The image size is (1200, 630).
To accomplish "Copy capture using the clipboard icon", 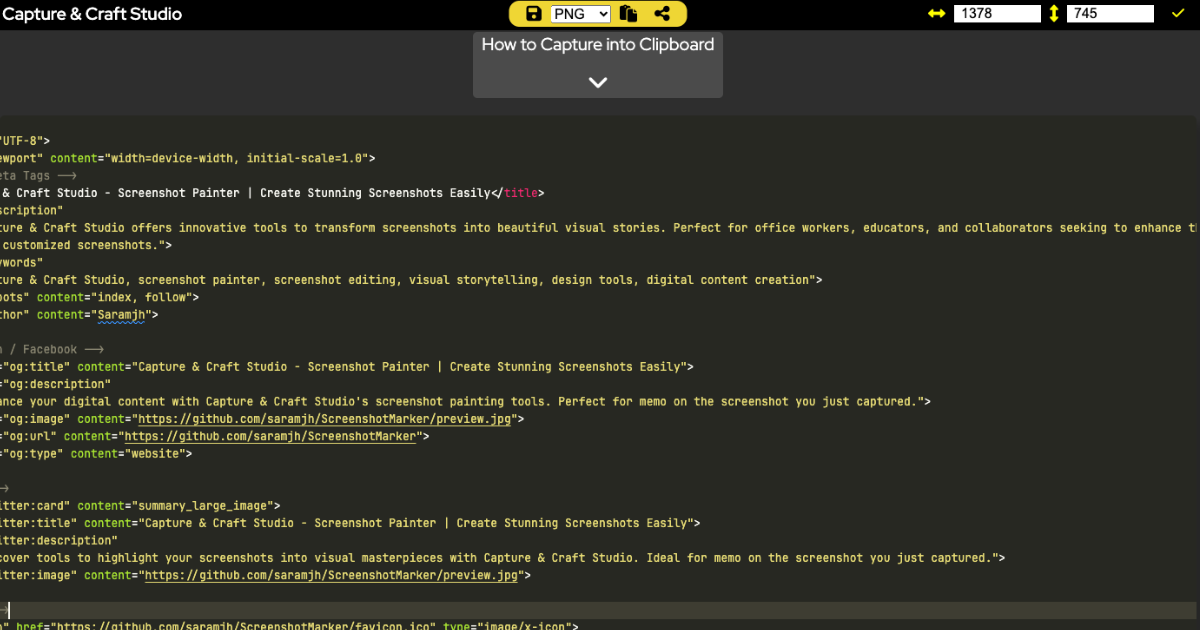I will pos(628,14).
